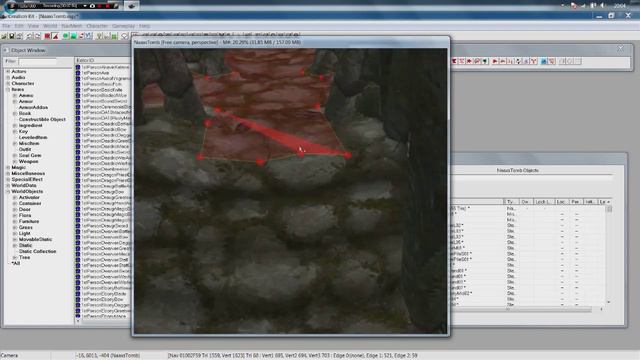Click the green grid icon in main toolbar
640x360 pixels.
click(115, 36)
